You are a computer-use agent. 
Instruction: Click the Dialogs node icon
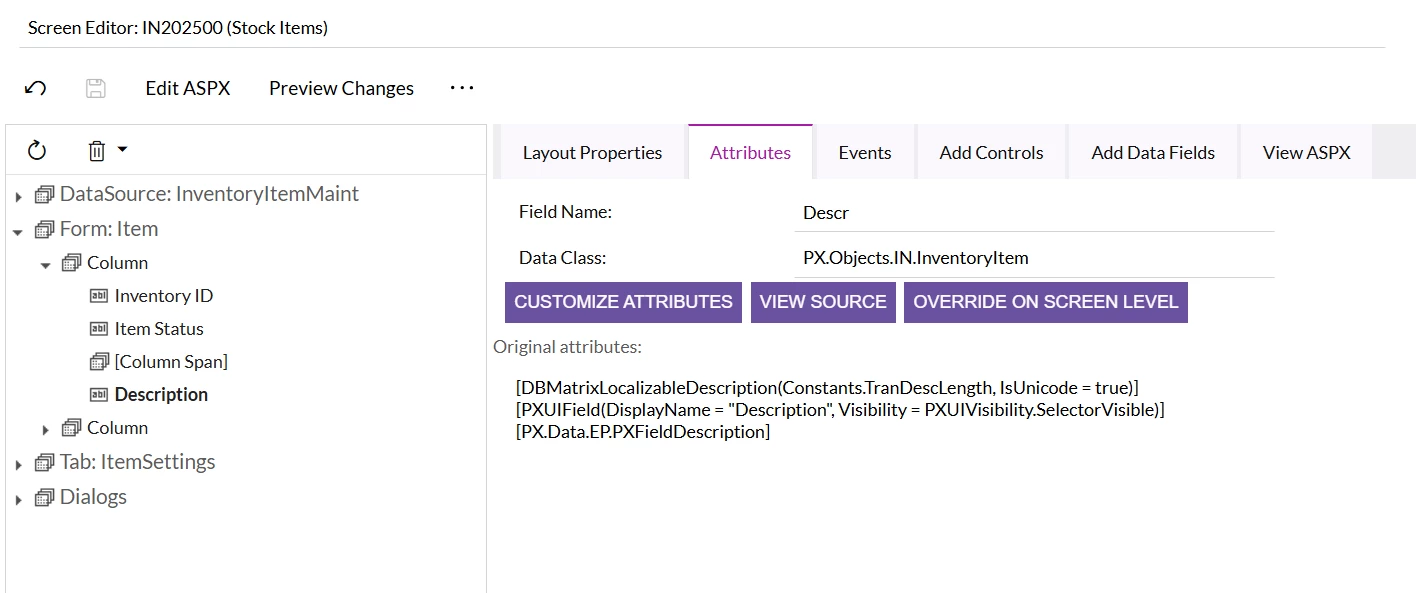tap(44, 498)
